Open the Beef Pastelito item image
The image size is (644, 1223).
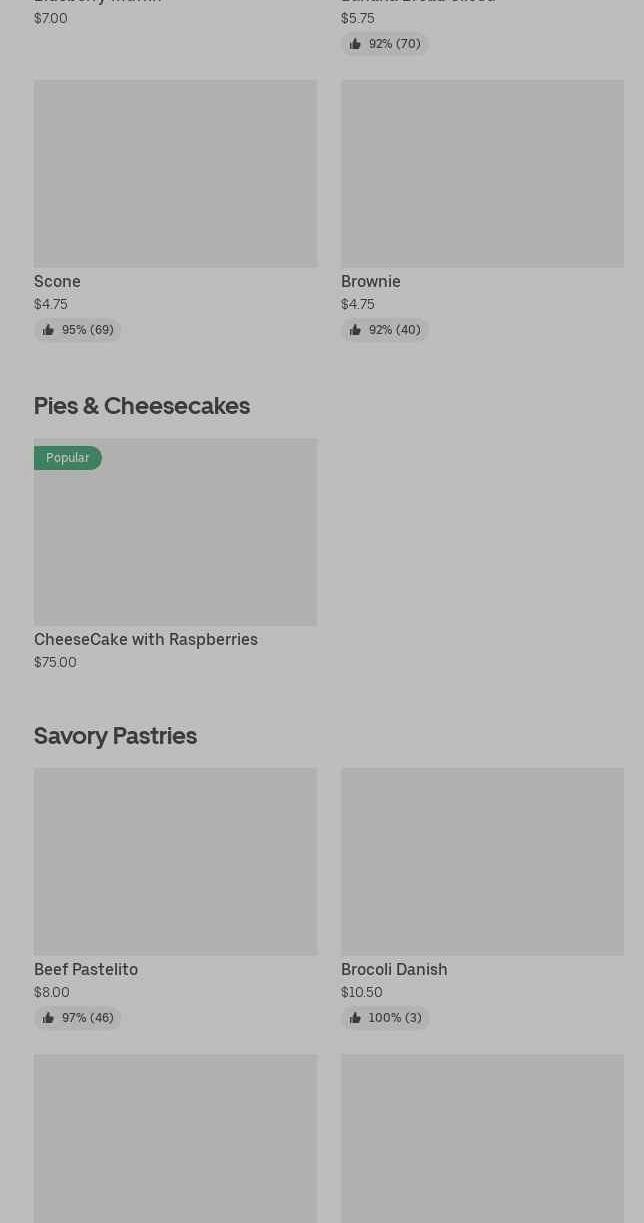coord(175,862)
